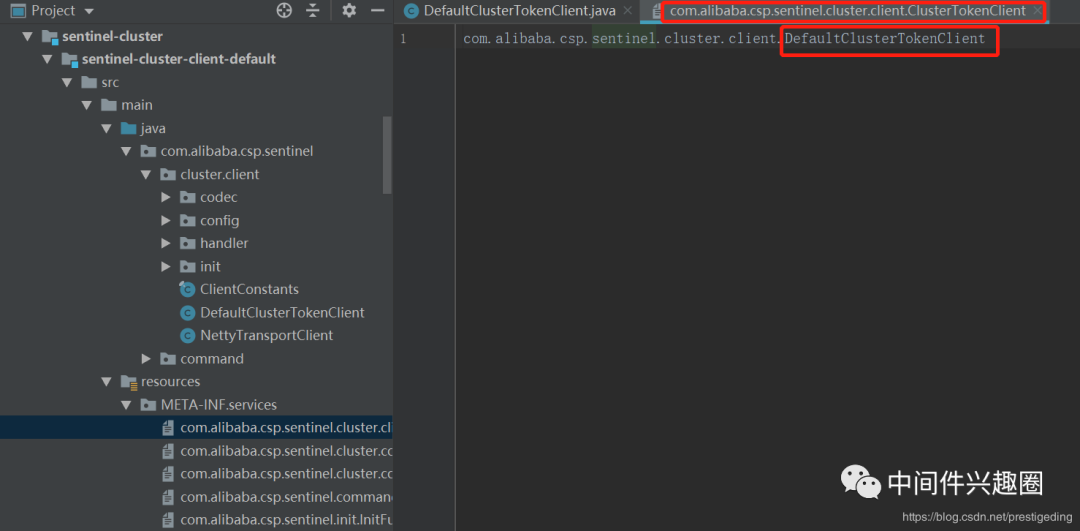1080x531 pixels.
Task: Expand the config package
Action: 165,220
